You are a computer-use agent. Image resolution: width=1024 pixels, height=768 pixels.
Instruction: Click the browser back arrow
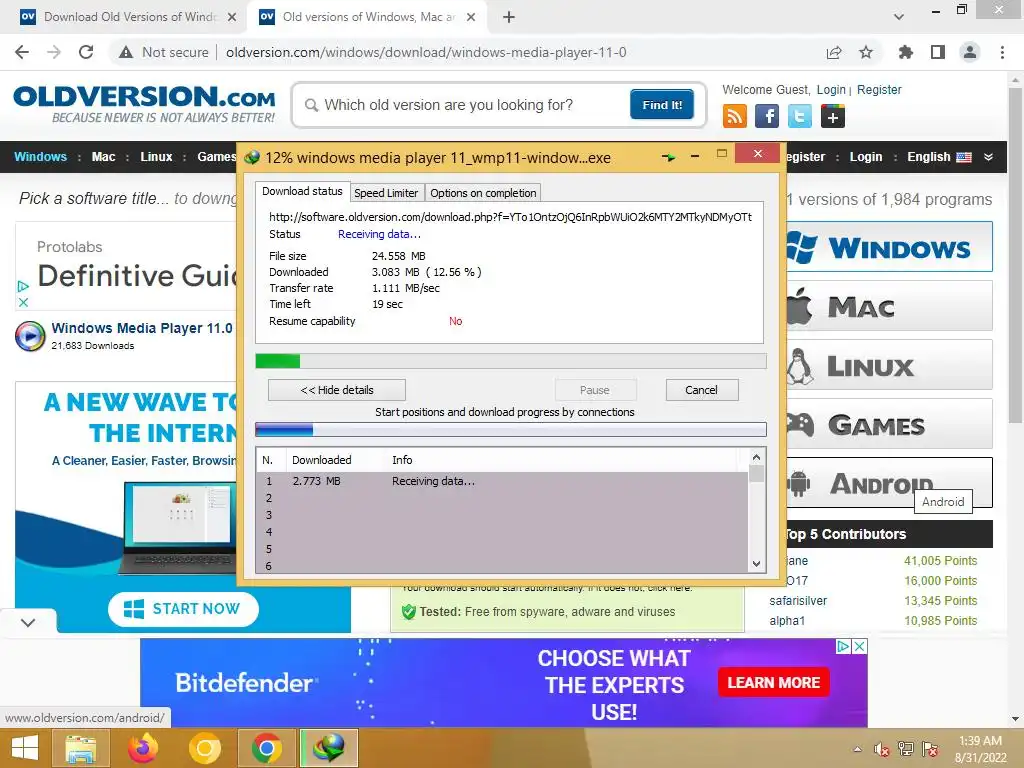22,52
